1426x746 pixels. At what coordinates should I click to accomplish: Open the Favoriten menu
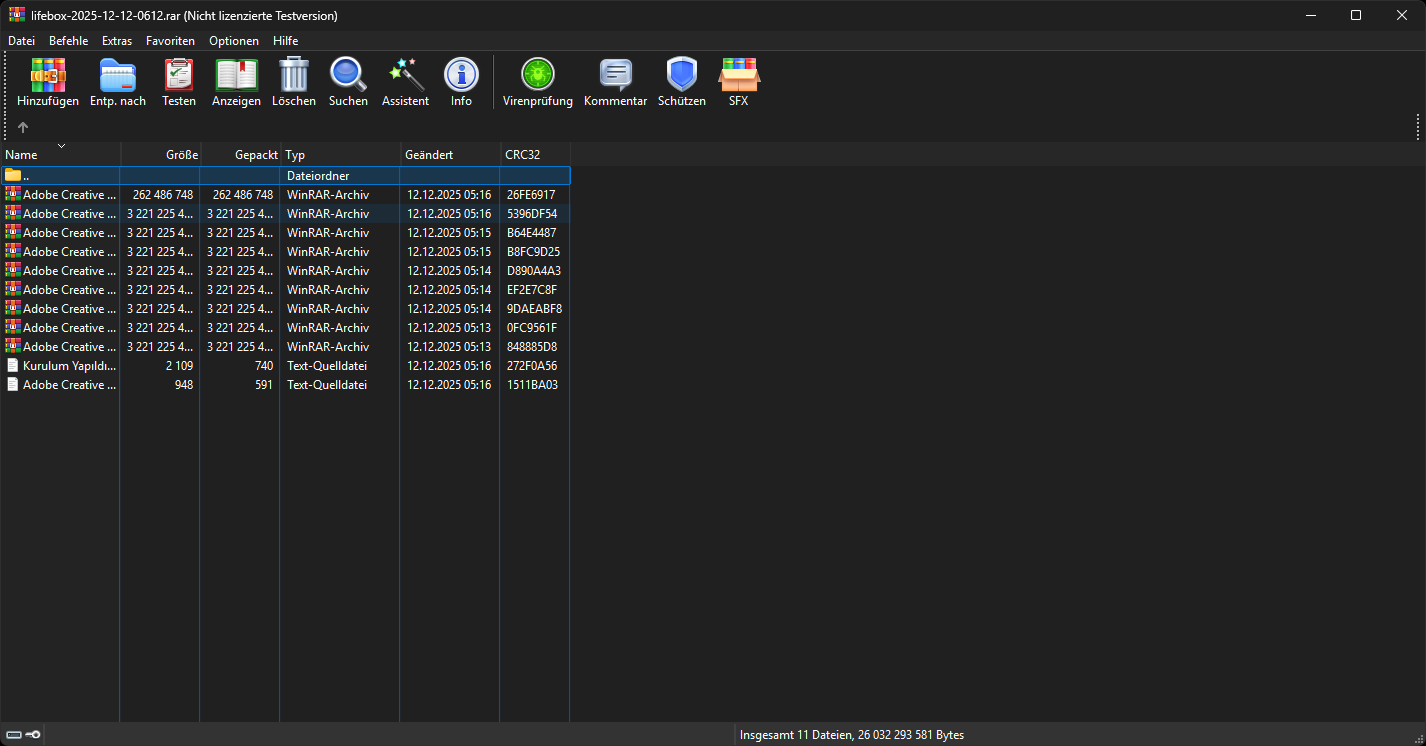pyautogui.click(x=170, y=41)
